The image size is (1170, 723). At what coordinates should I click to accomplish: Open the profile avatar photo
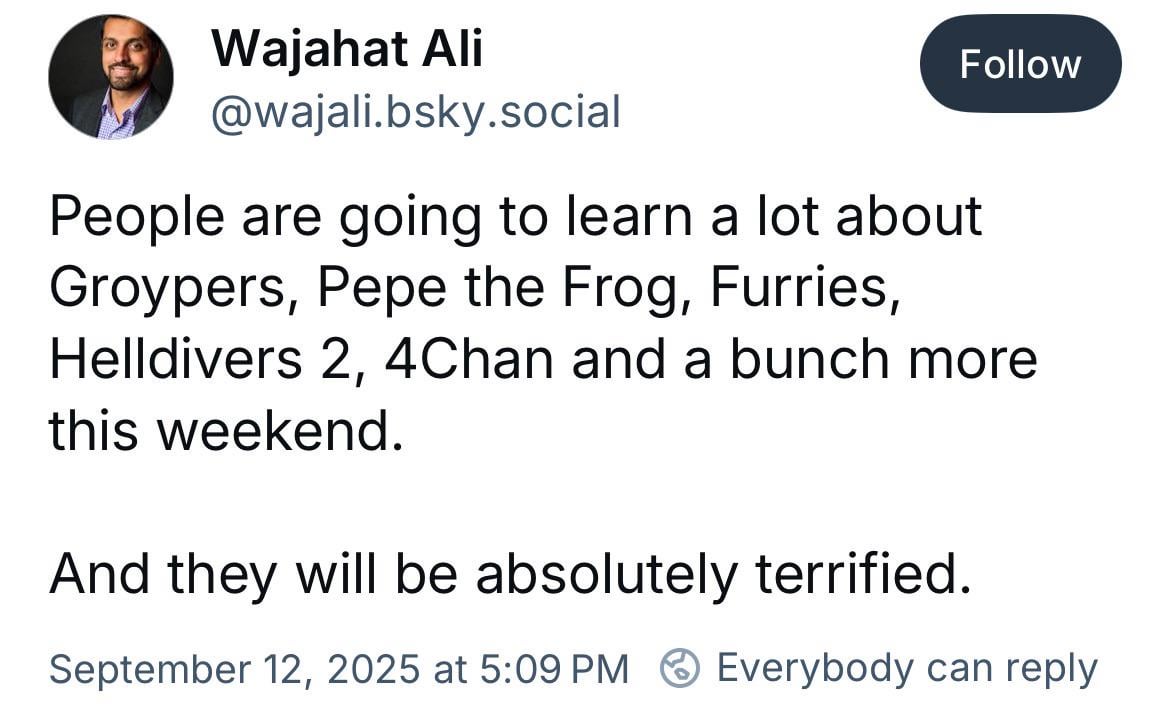(x=111, y=77)
